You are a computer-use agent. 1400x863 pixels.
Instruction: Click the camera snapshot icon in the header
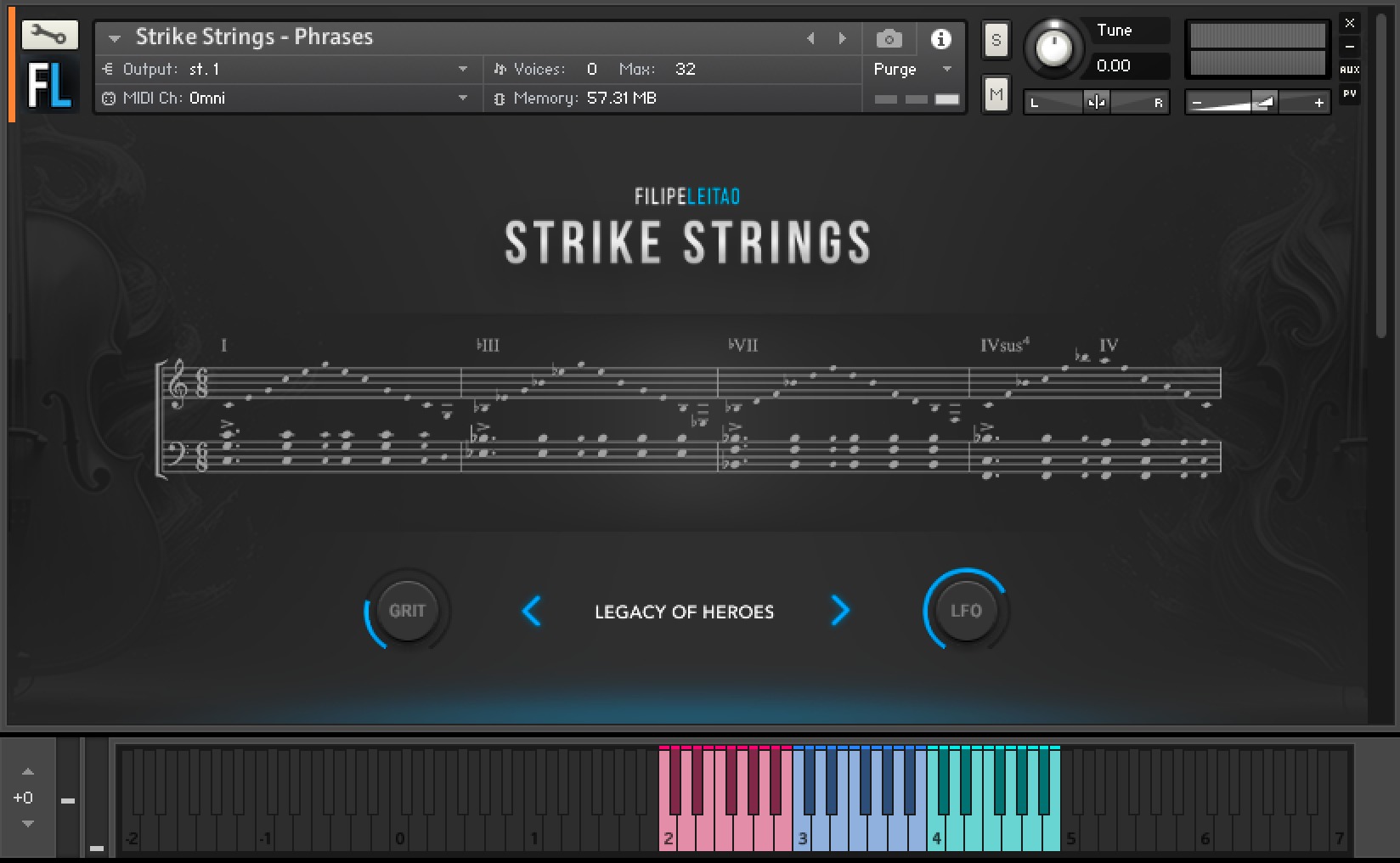[889, 38]
